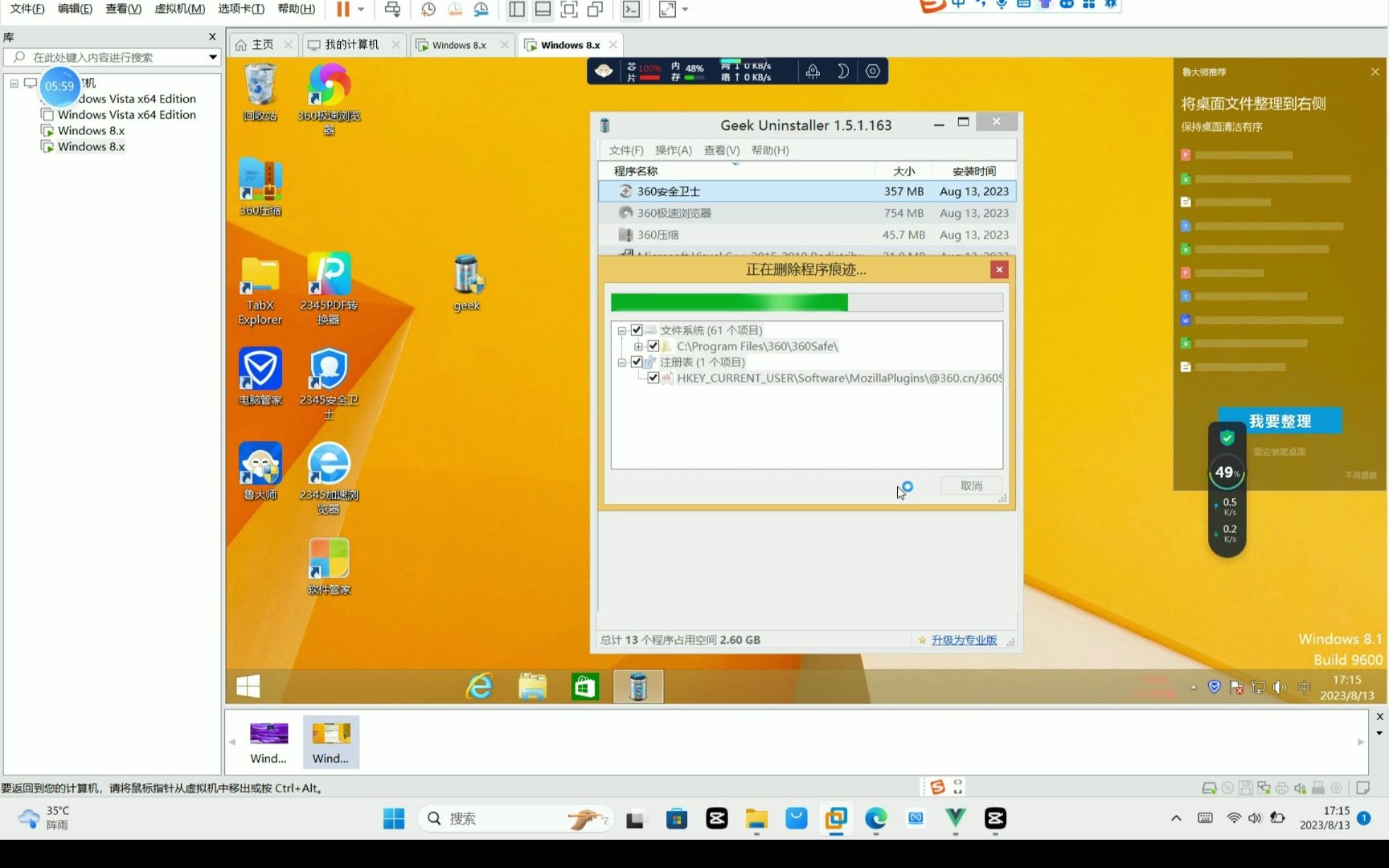
Task: Open Windows Store in the guest taskbar
Action: tap(584, 686)
